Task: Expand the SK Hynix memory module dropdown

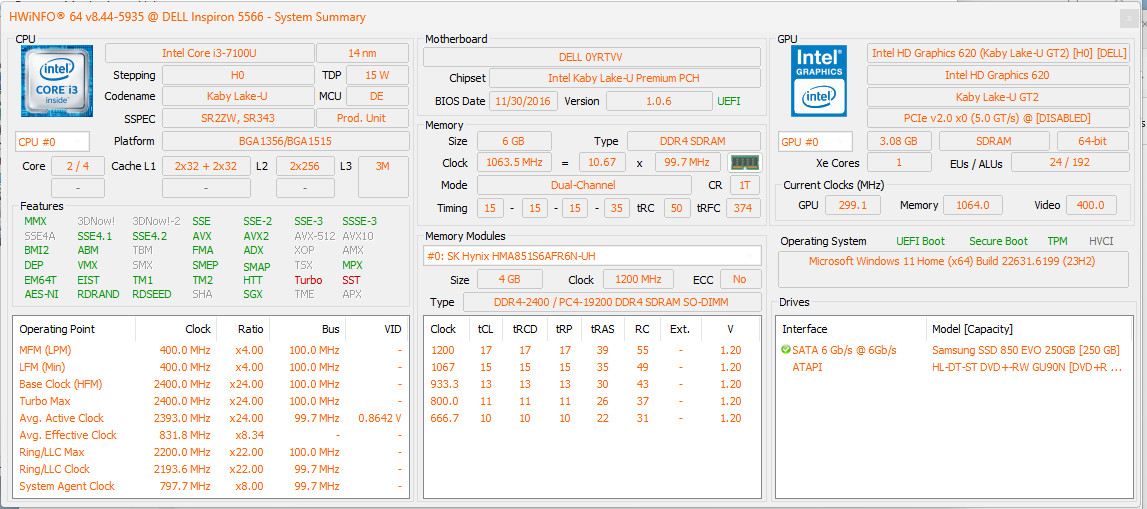Action: coord(593,256)
